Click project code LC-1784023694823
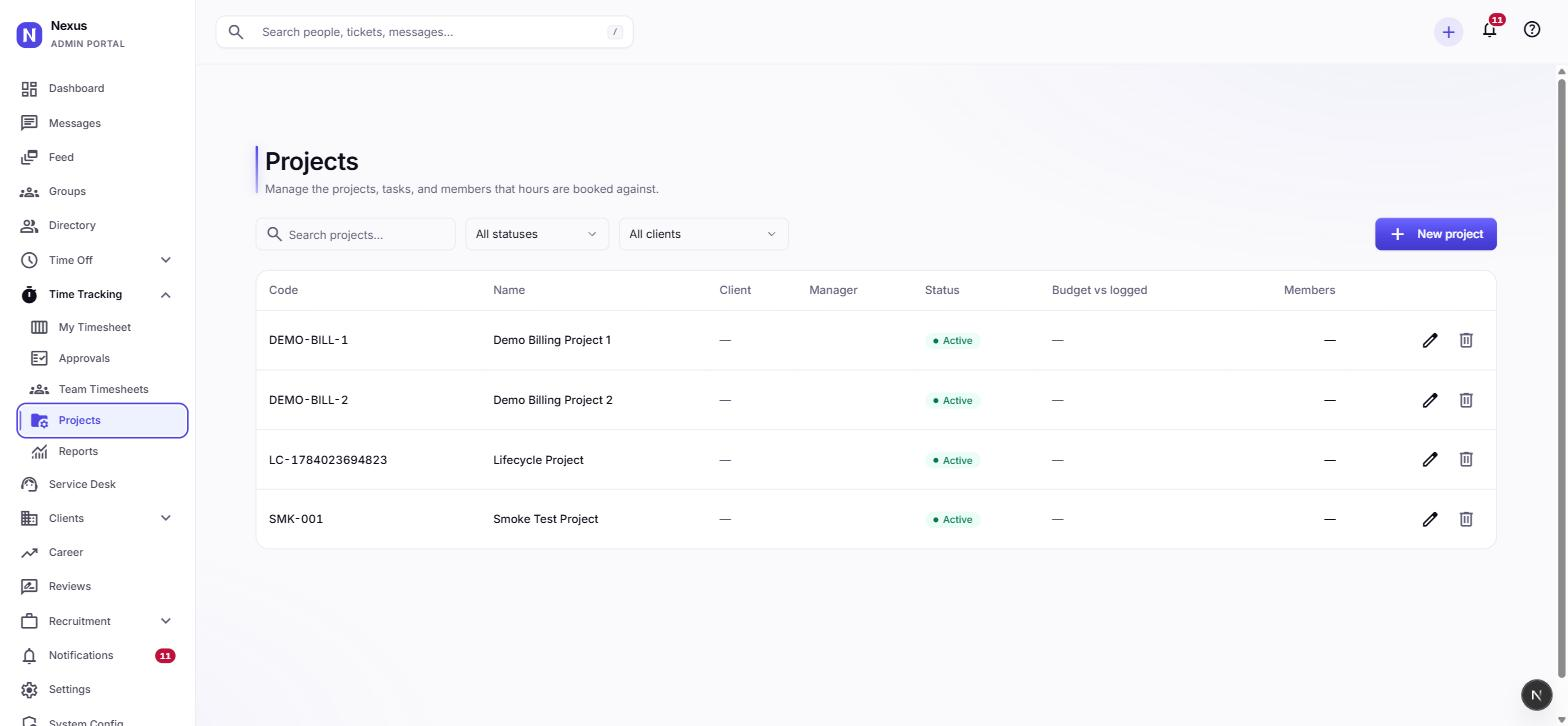 (x=328, y=460)
